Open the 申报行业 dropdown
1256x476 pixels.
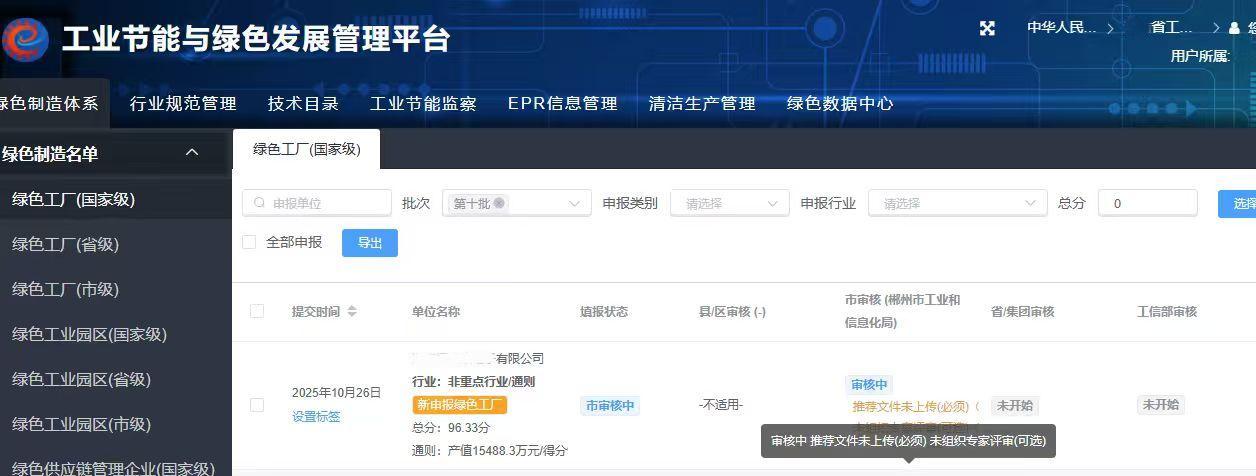click(x=958, y=203)
